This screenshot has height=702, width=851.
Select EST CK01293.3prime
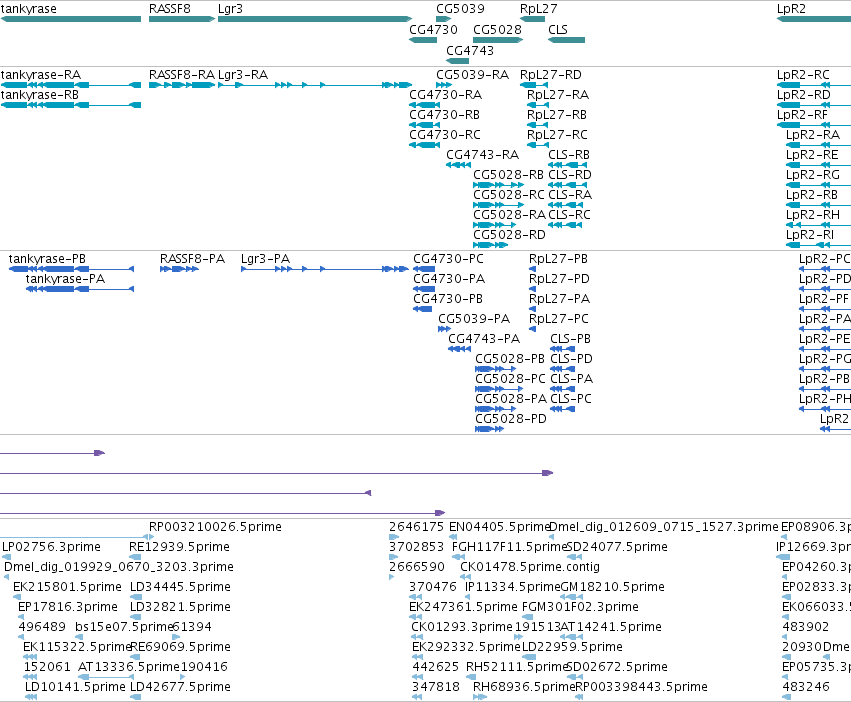click(x=462, y=627)
